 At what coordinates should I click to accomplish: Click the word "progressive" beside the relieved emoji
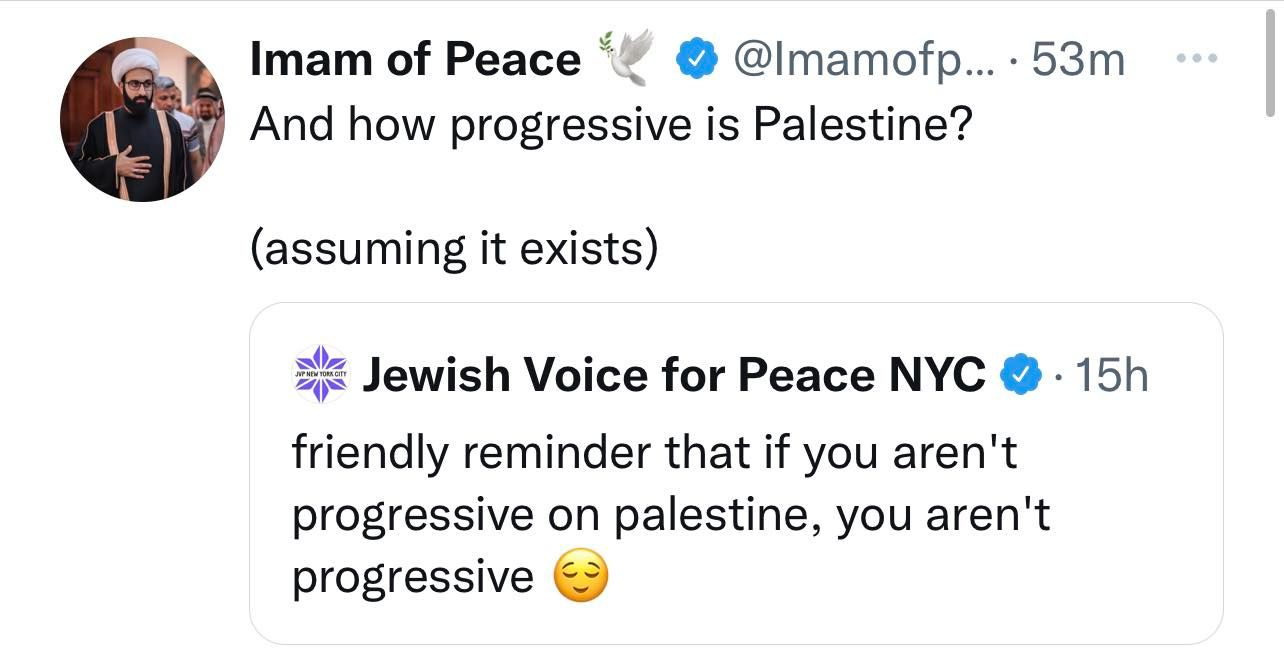tap(413, 578)
